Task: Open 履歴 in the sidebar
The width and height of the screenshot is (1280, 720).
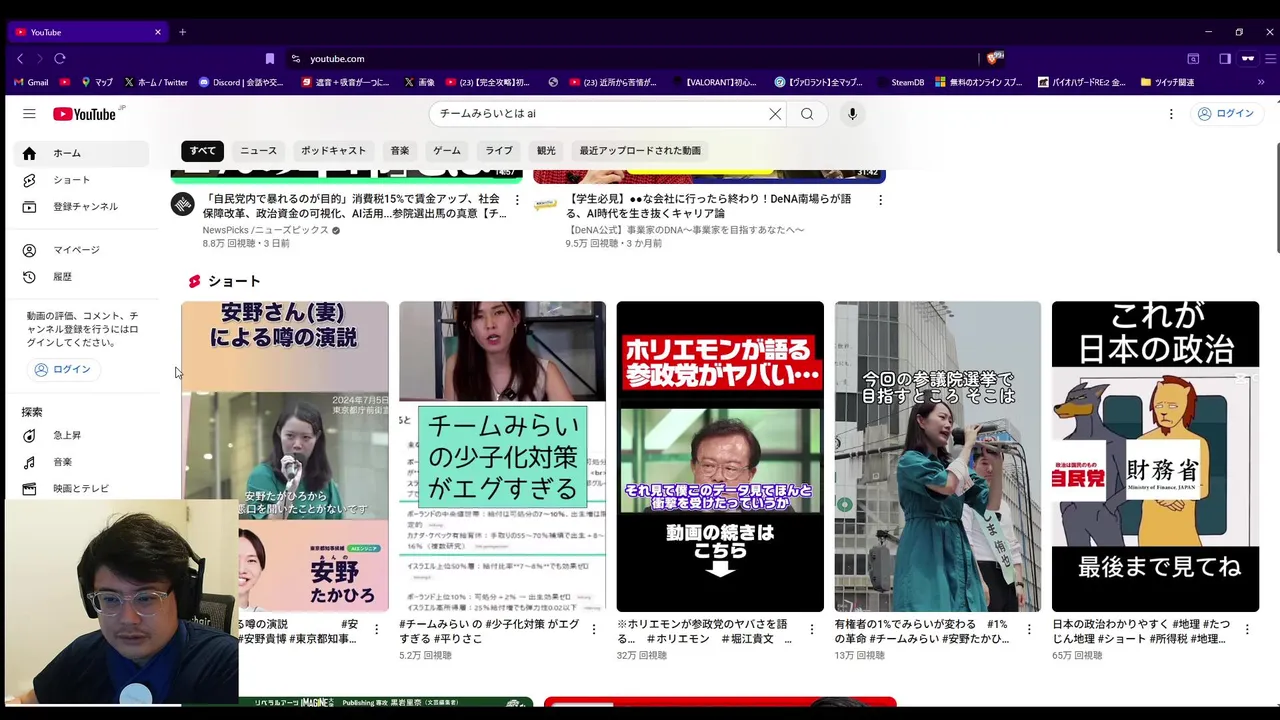Action: [x=80, y=276]
